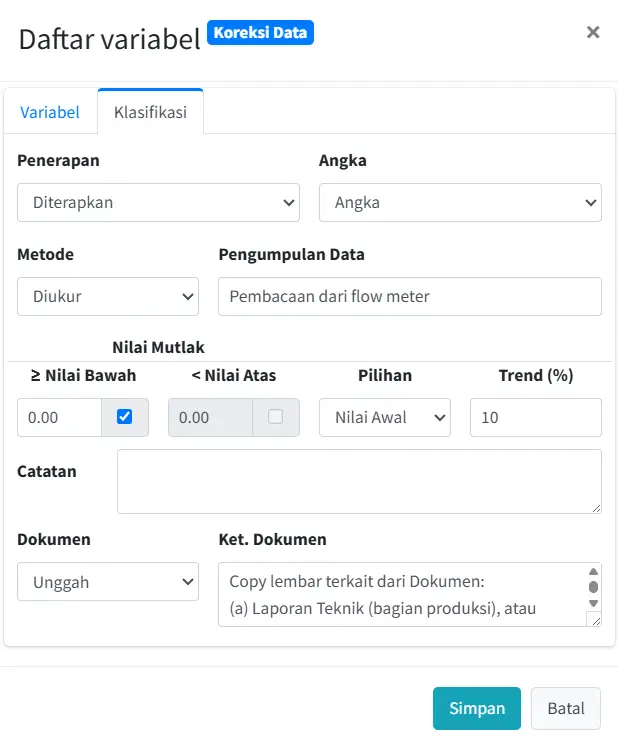Toggle the Nilai Atas checkbox

point(276,417)
